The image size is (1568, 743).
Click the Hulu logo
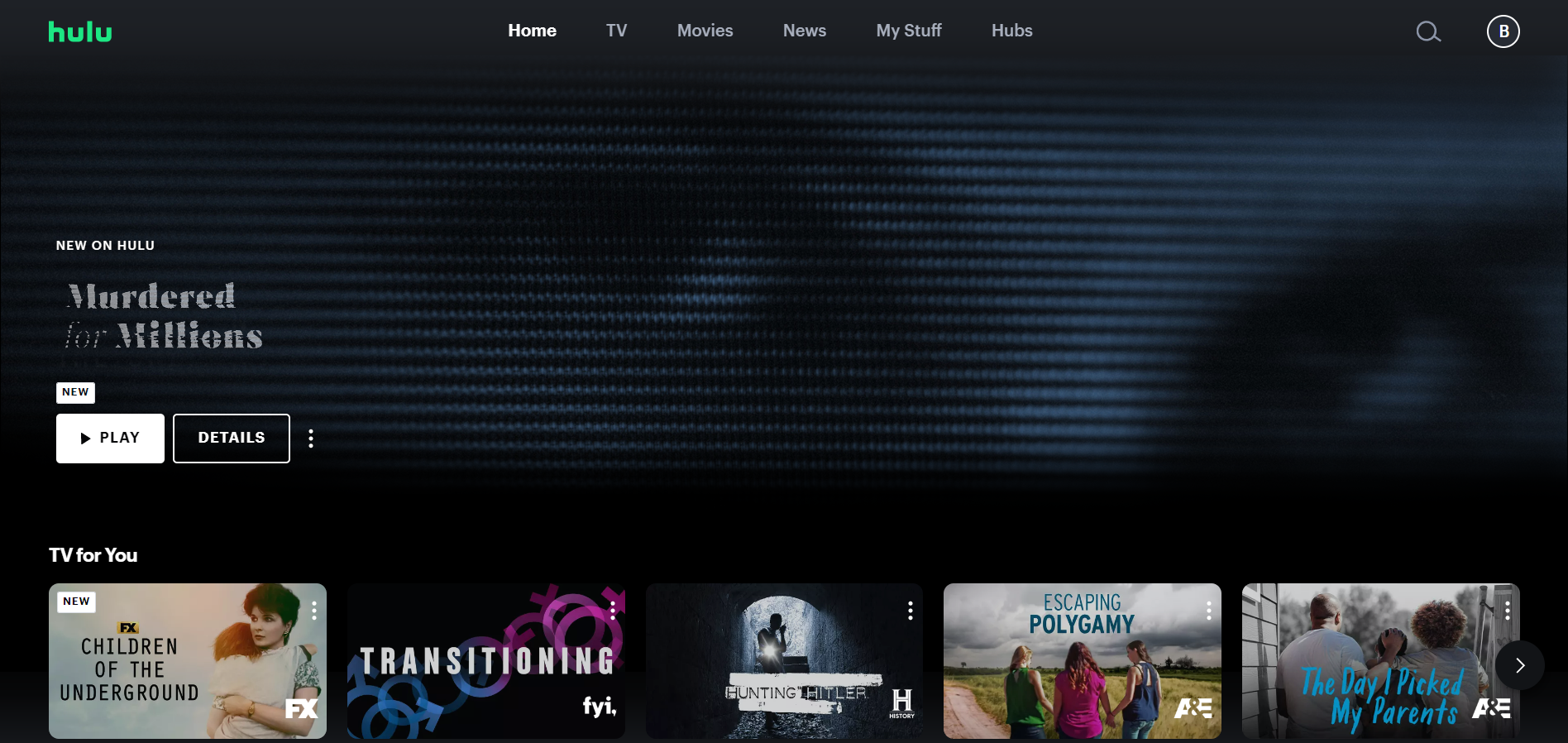pos(80,31)
